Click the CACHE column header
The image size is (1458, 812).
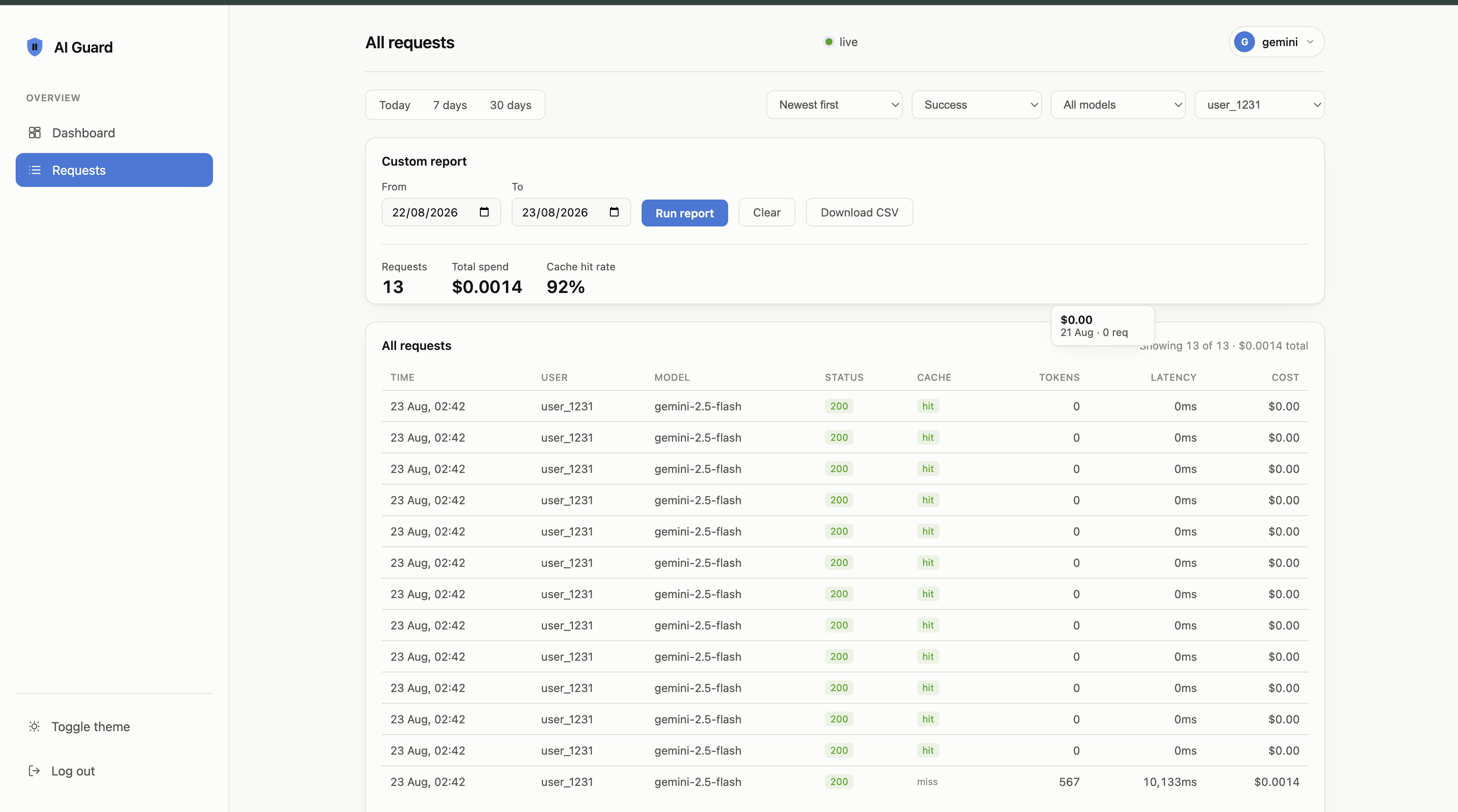934,377
